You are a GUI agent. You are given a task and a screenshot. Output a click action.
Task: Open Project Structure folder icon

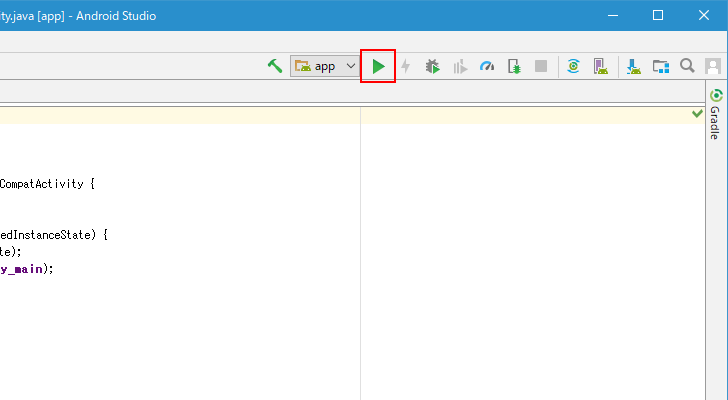[x=661, y=66]
